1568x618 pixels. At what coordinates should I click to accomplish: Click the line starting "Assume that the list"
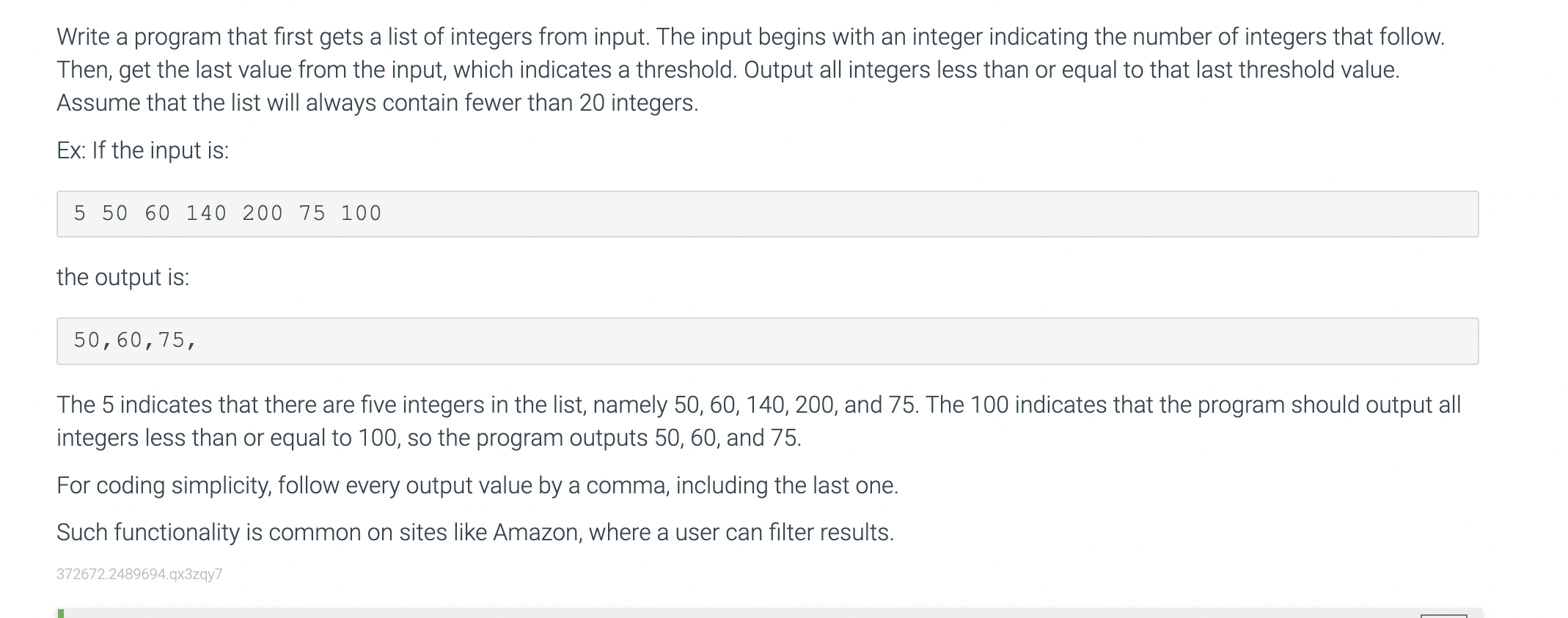(378, 103)
